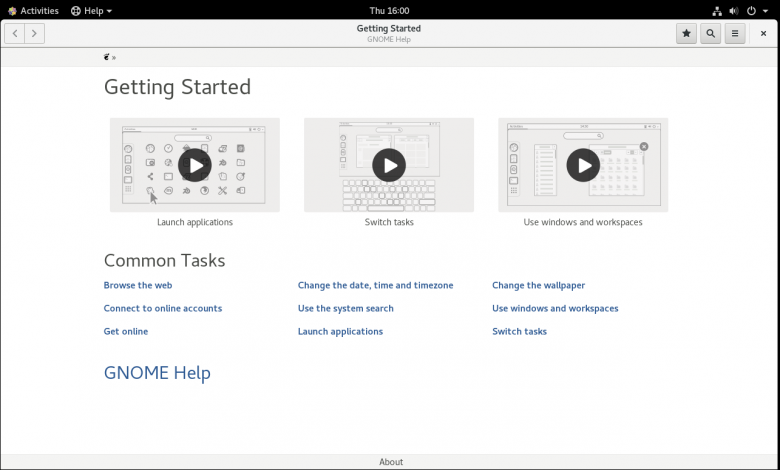Click the Switch tasks video caption
Image resolution: width=780 pixels, height=470 pixels.
point(389,222)
